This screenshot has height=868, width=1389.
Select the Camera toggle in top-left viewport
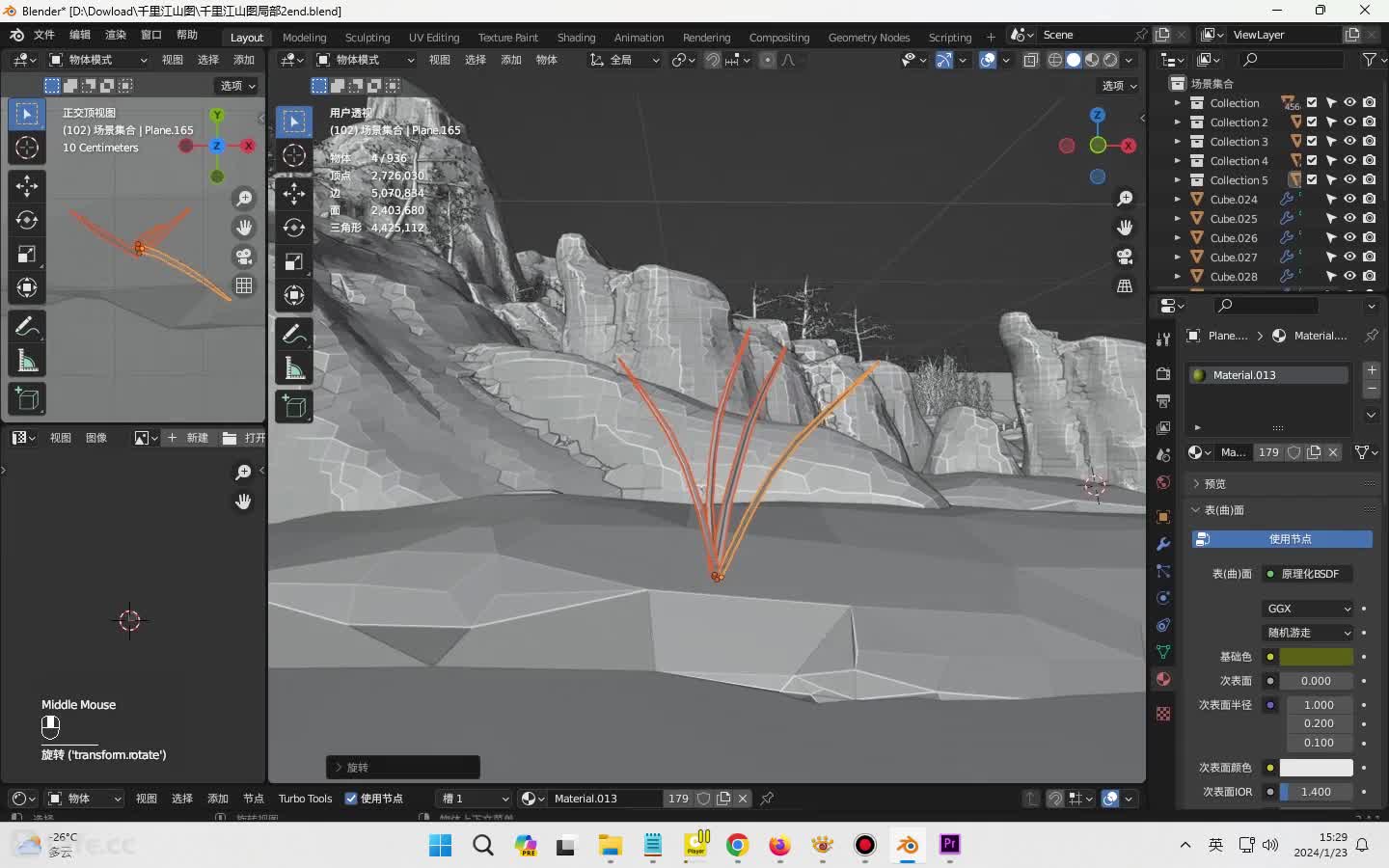tap(244, 257)
